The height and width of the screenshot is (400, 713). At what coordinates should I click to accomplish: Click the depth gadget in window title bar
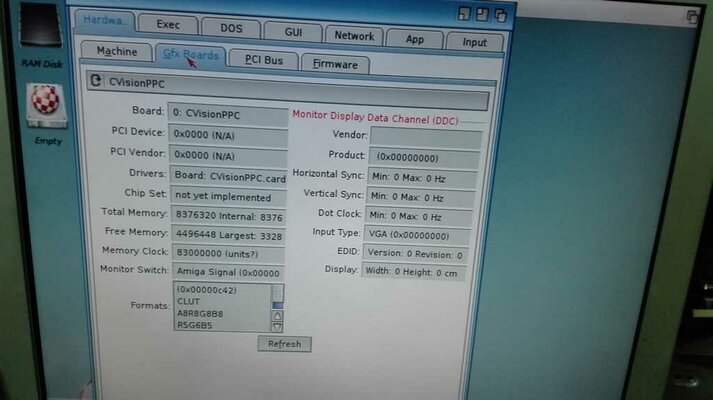coord(501,14)
